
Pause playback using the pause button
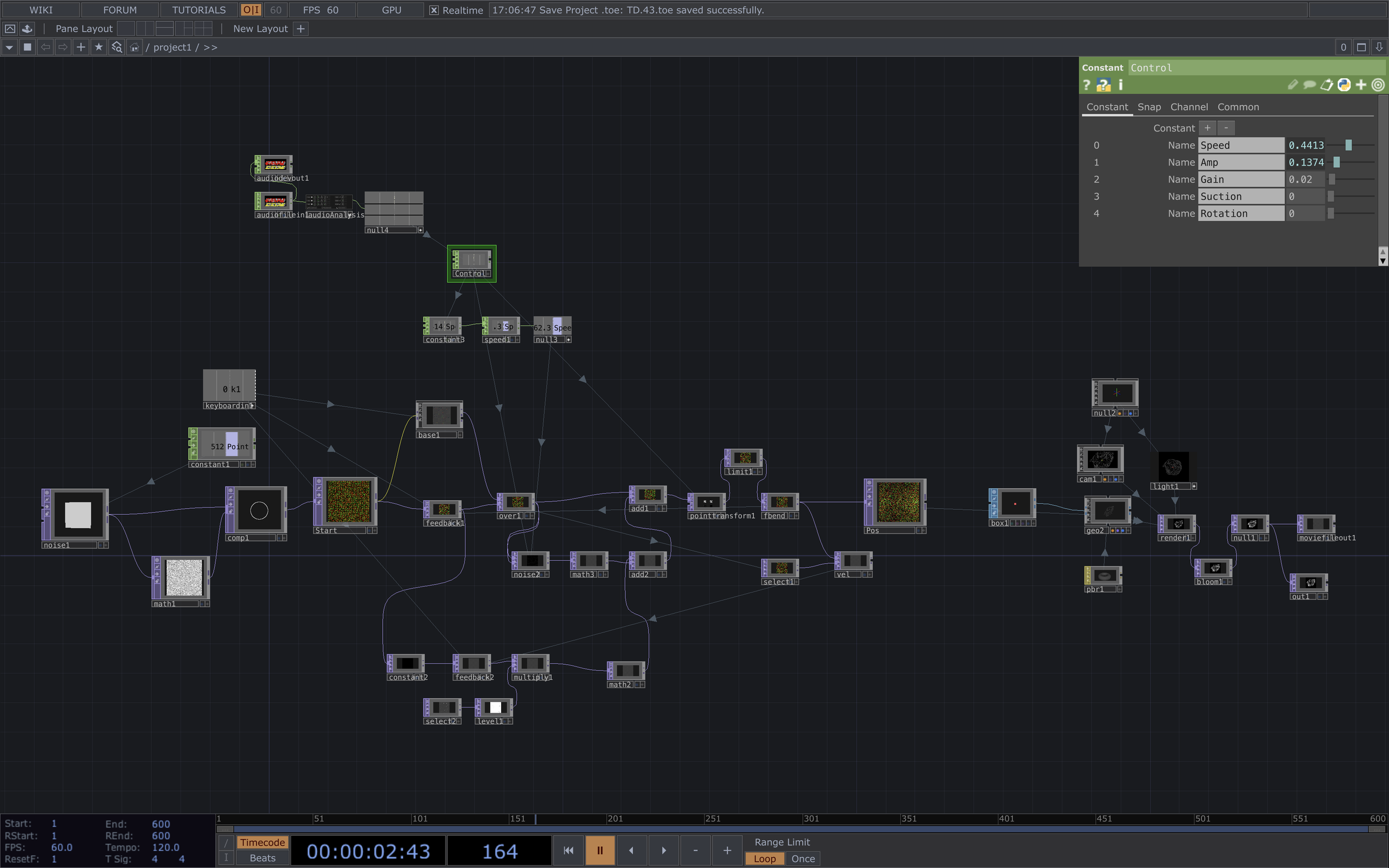pos(599,850)
